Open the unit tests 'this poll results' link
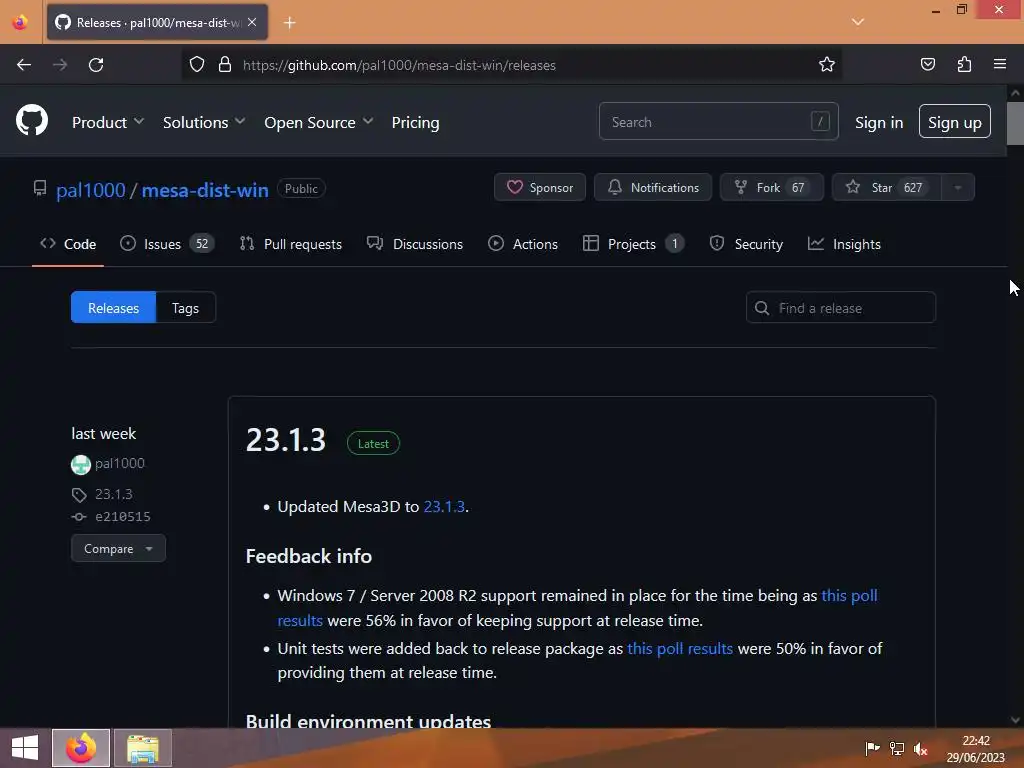 (x=680, y=648)
